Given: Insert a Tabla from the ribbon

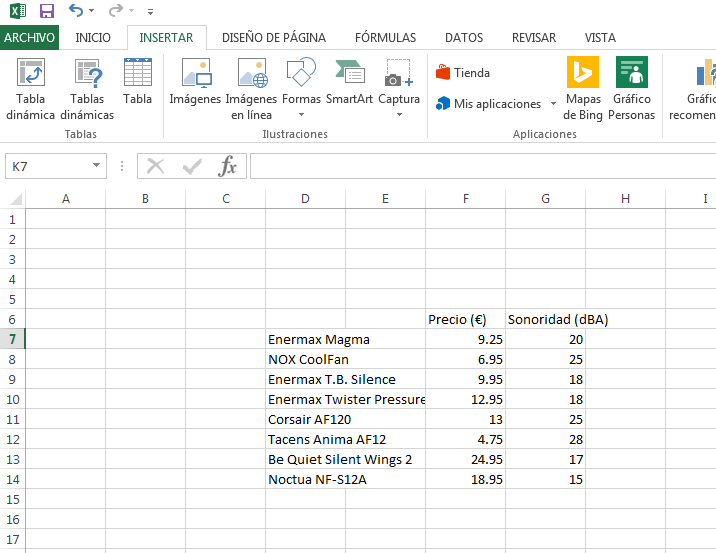Looking at the screenshot, I should point(137,81).
